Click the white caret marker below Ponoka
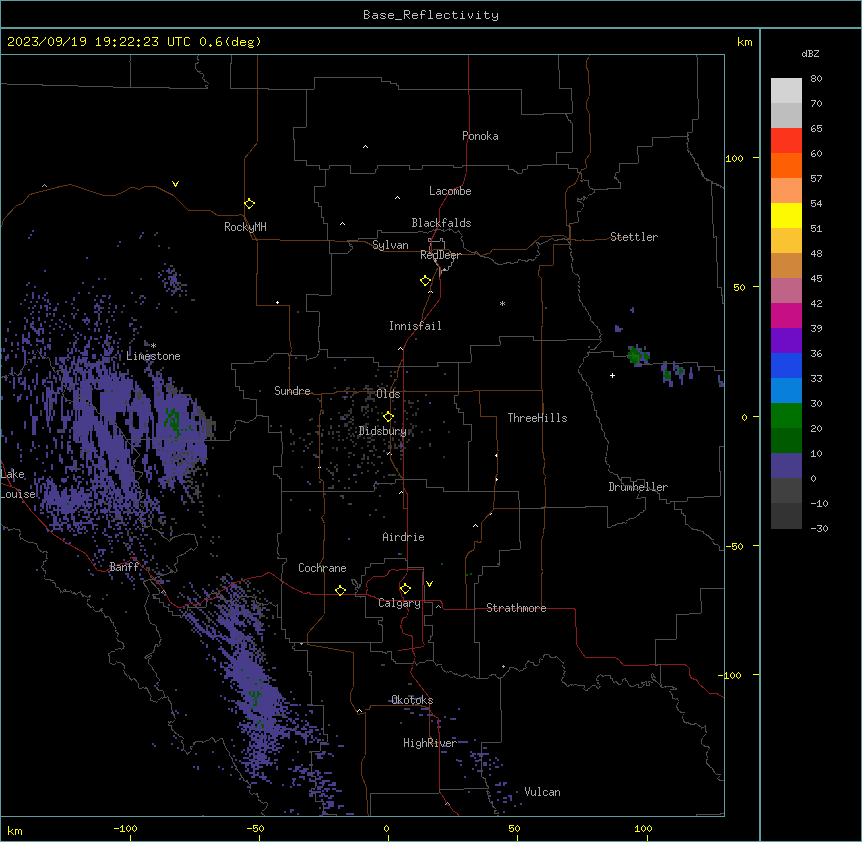 point(366,147)
